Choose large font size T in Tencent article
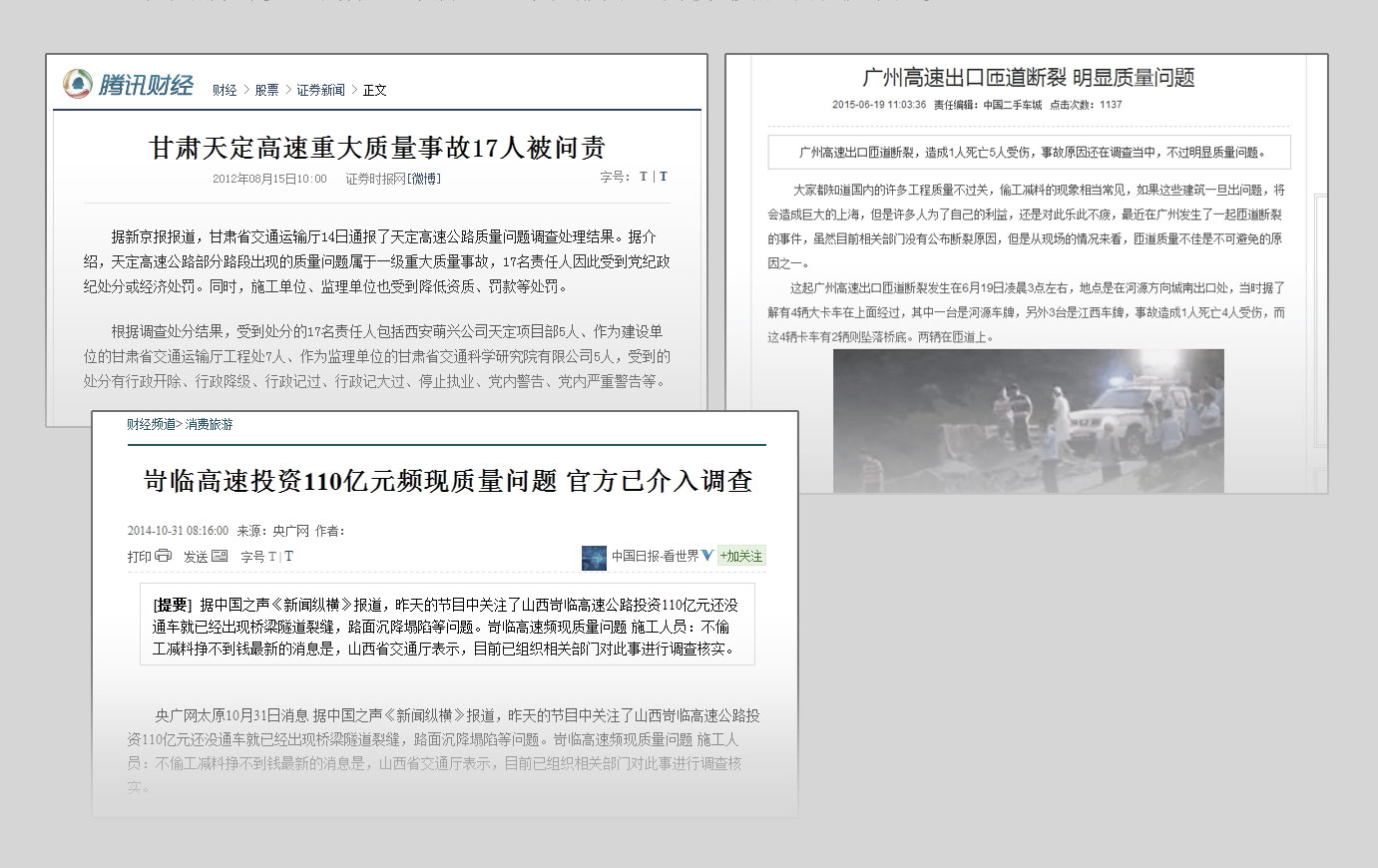The image size is (1378, 868). click(664, 177)
